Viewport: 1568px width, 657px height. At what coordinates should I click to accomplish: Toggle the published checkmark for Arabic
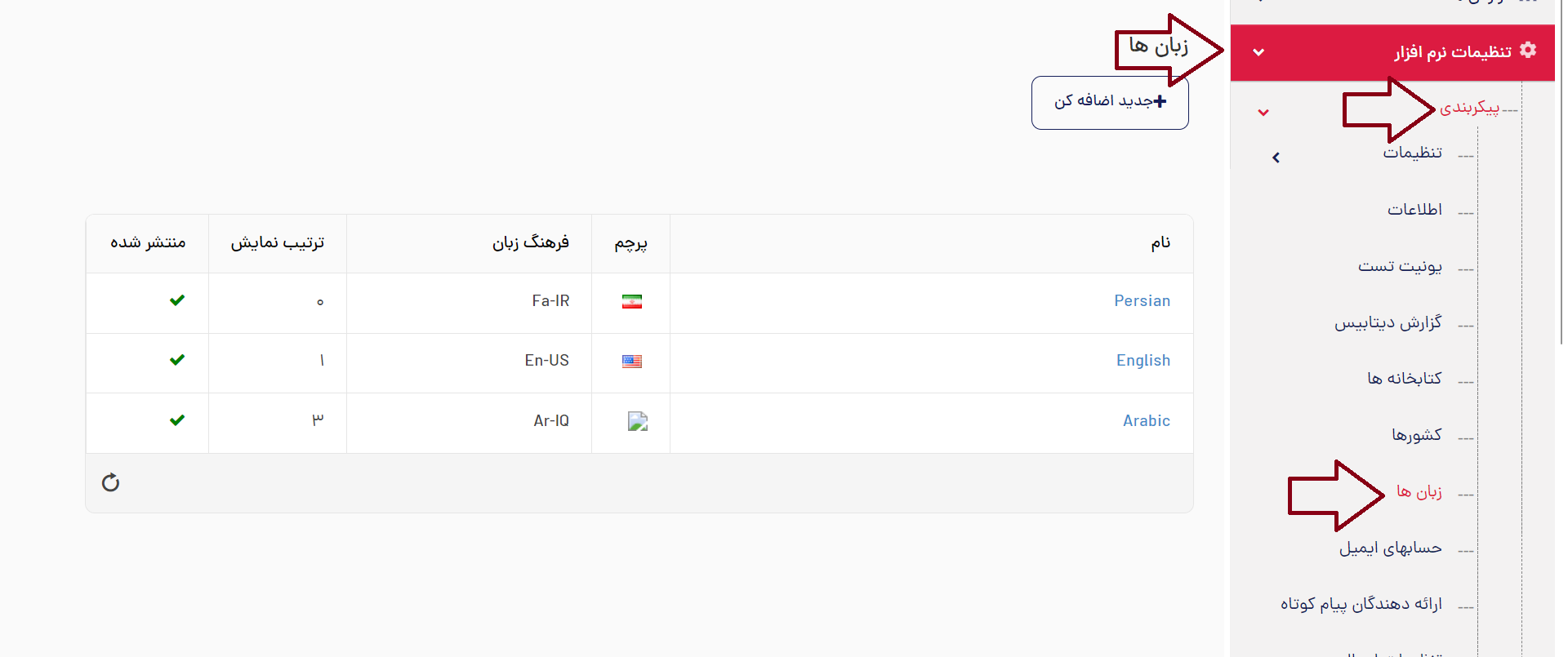tap(177, 421)
